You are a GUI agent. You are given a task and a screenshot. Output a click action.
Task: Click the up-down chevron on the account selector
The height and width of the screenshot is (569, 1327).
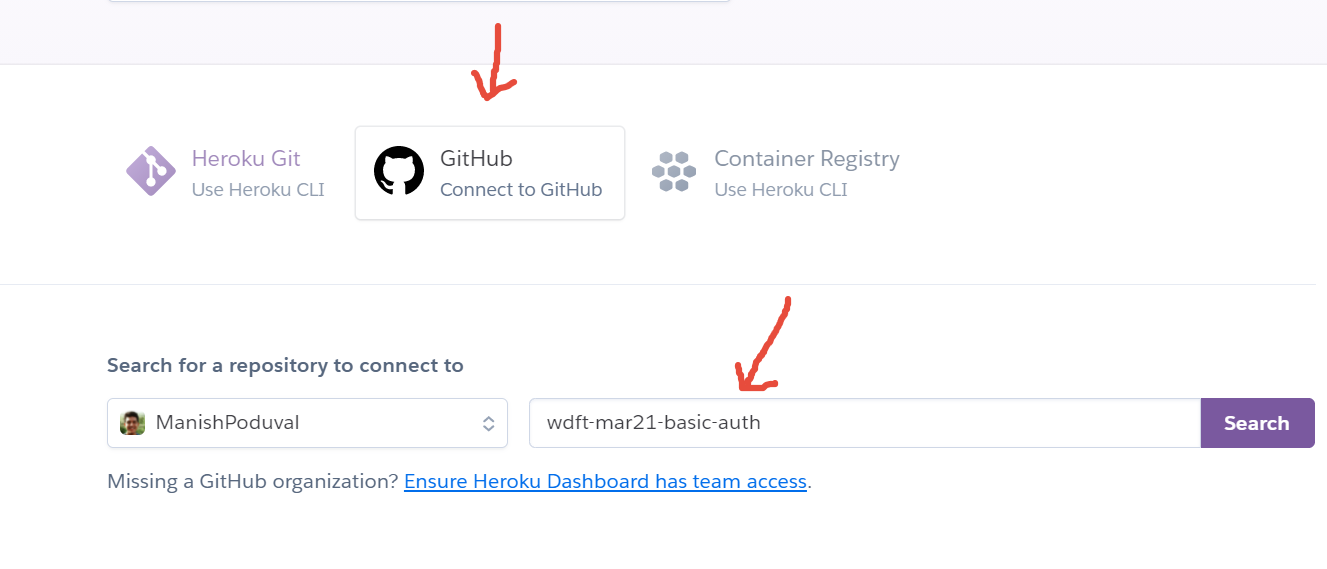[x=488, y=423]
